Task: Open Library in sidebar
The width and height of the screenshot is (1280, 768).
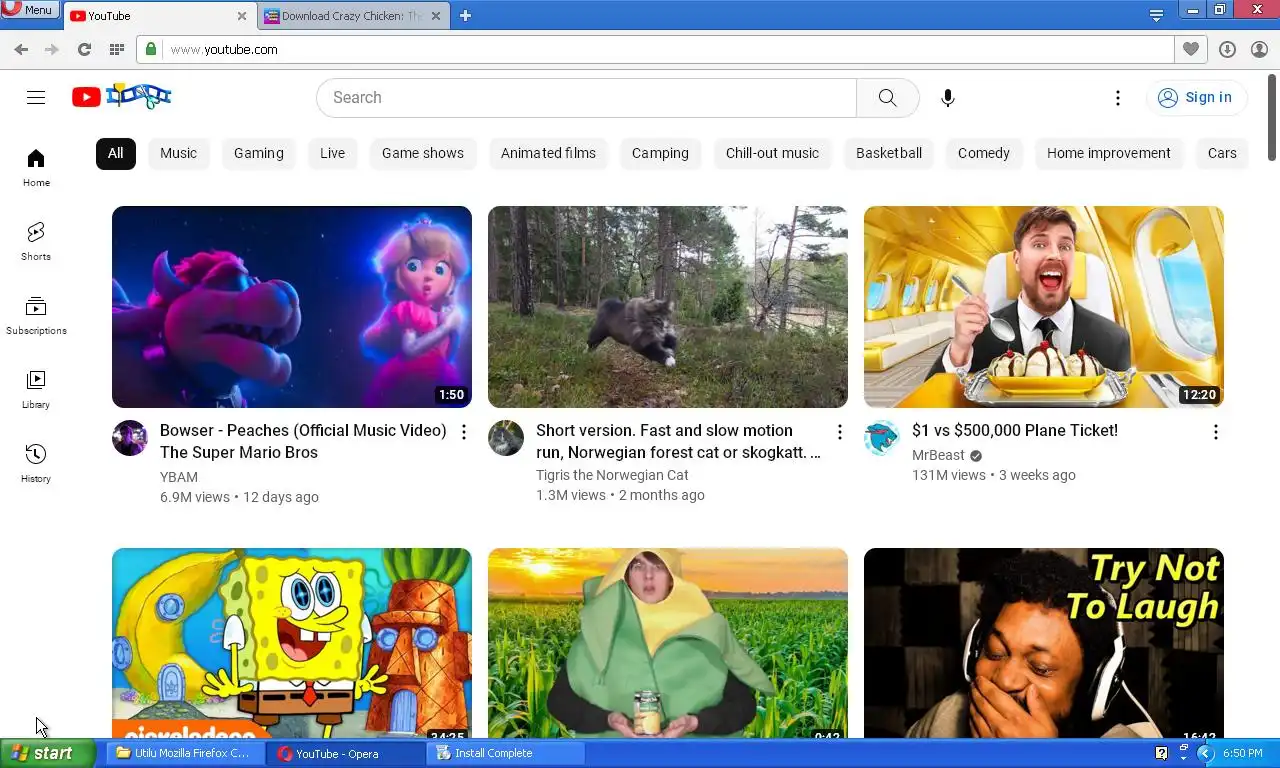Action: (x=36, y=389)
